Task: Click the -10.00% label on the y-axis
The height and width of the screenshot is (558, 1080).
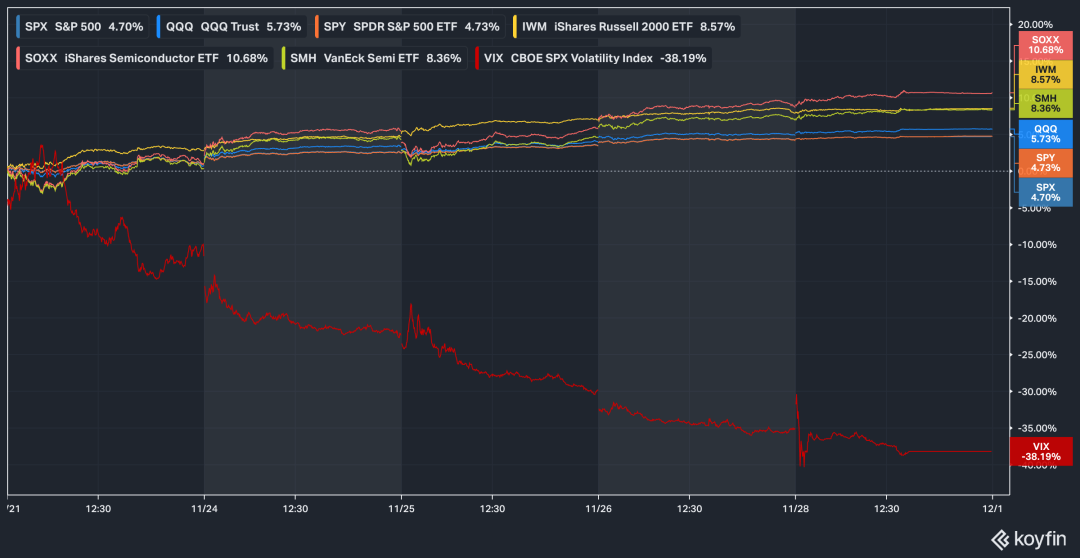Action: point(1036,245)
